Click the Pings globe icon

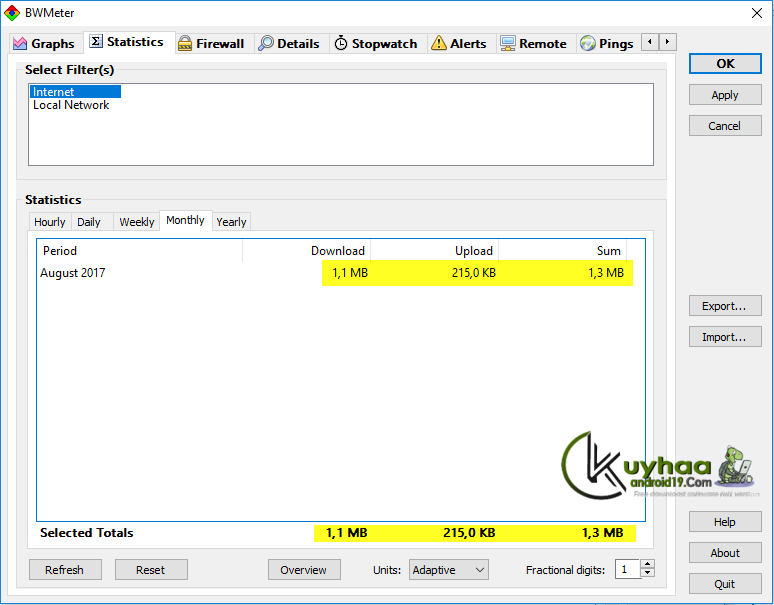click(587, 43)
